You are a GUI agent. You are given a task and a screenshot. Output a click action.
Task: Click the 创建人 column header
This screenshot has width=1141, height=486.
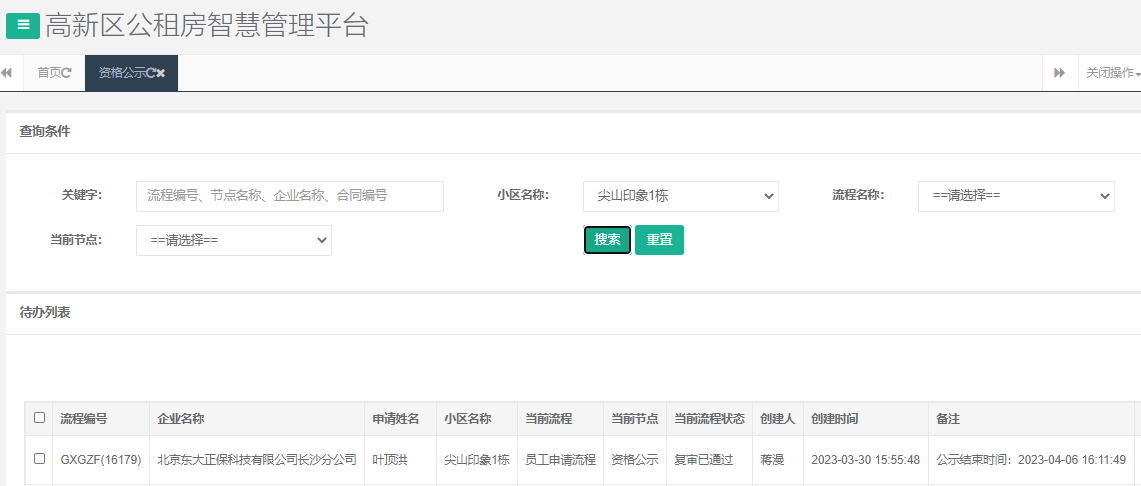pos(778,418)
